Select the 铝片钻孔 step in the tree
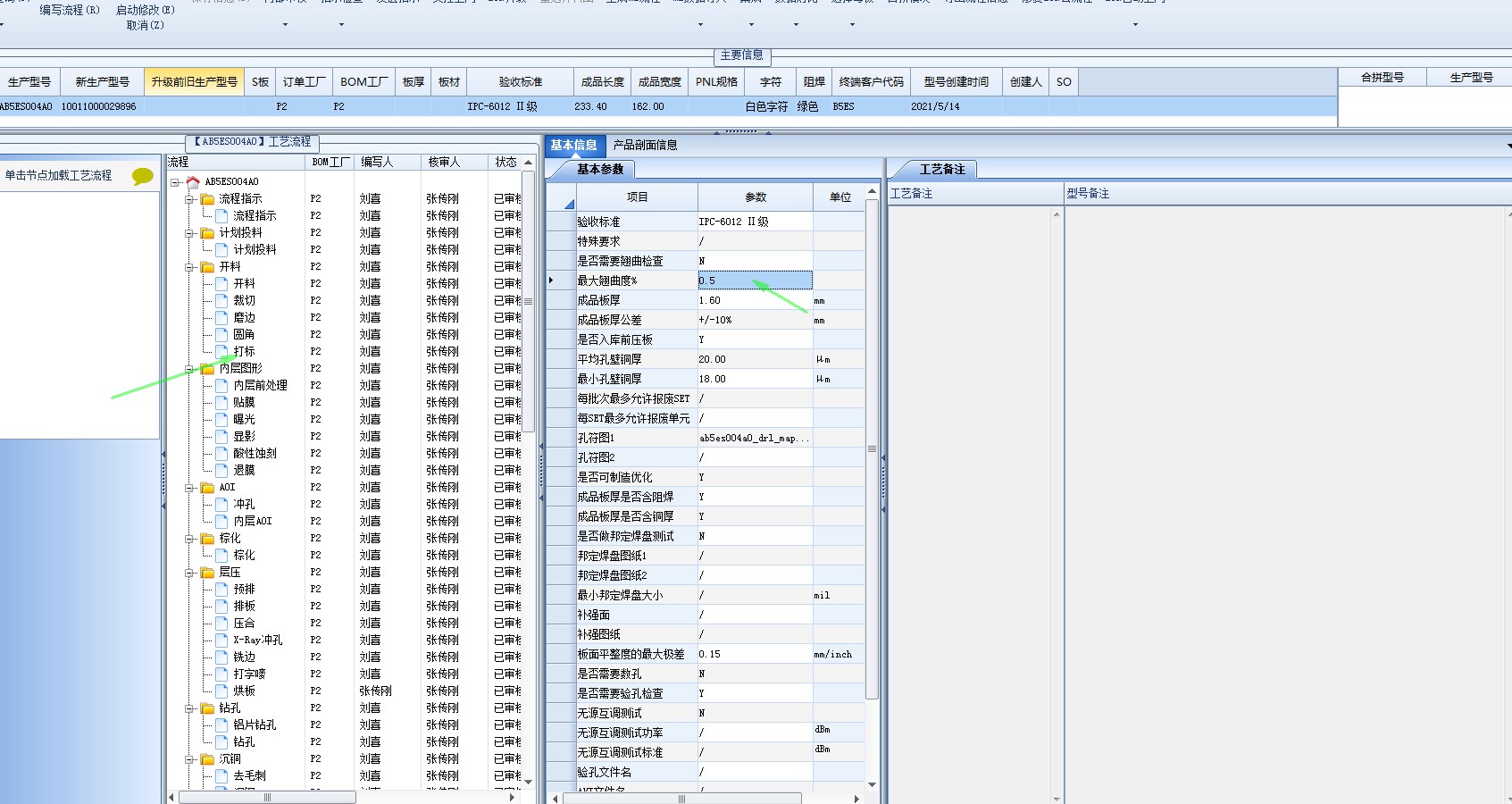1512x804 pixels. click(255, 724)
